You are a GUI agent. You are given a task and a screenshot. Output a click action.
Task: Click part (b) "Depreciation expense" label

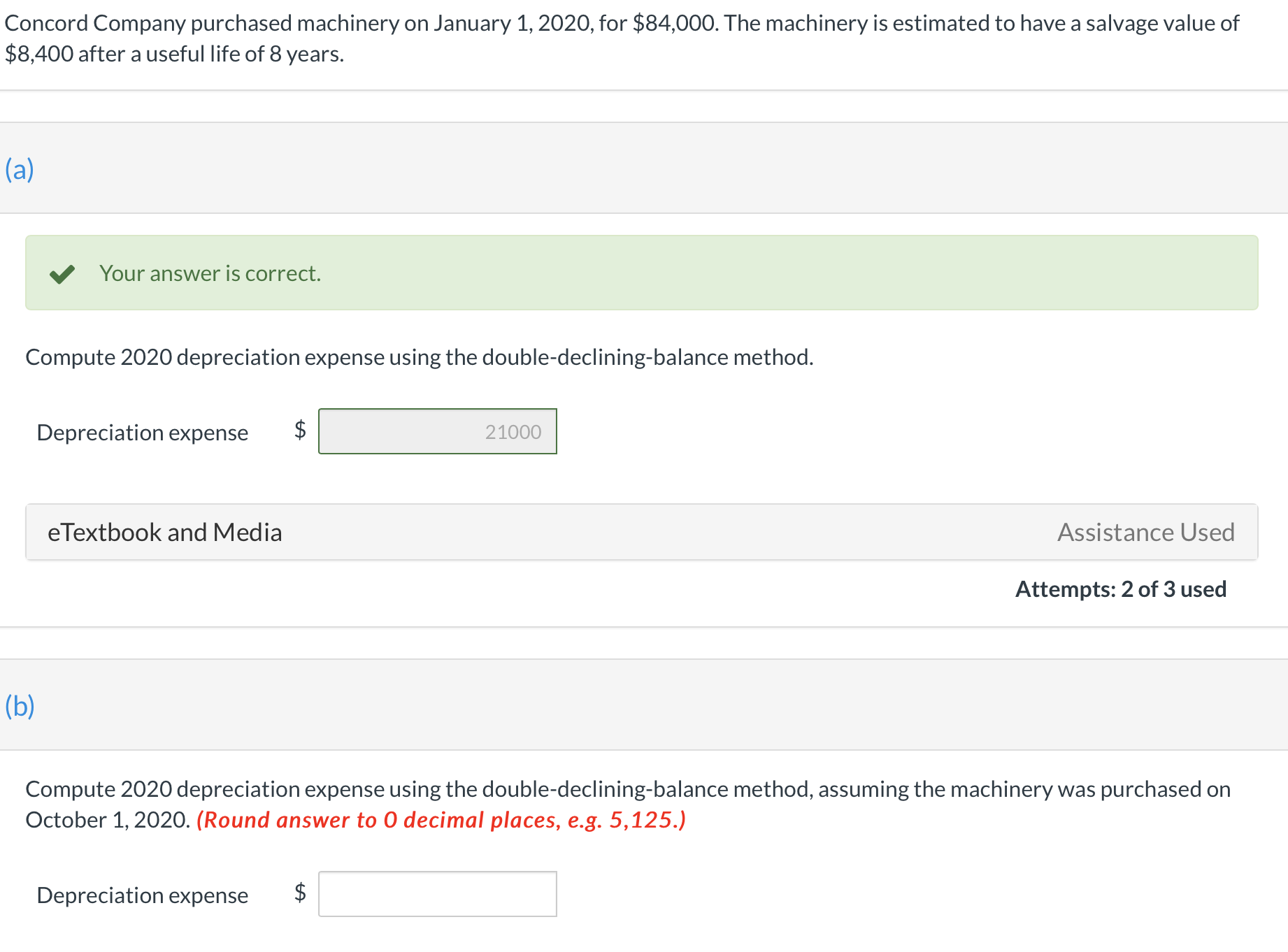143,895
